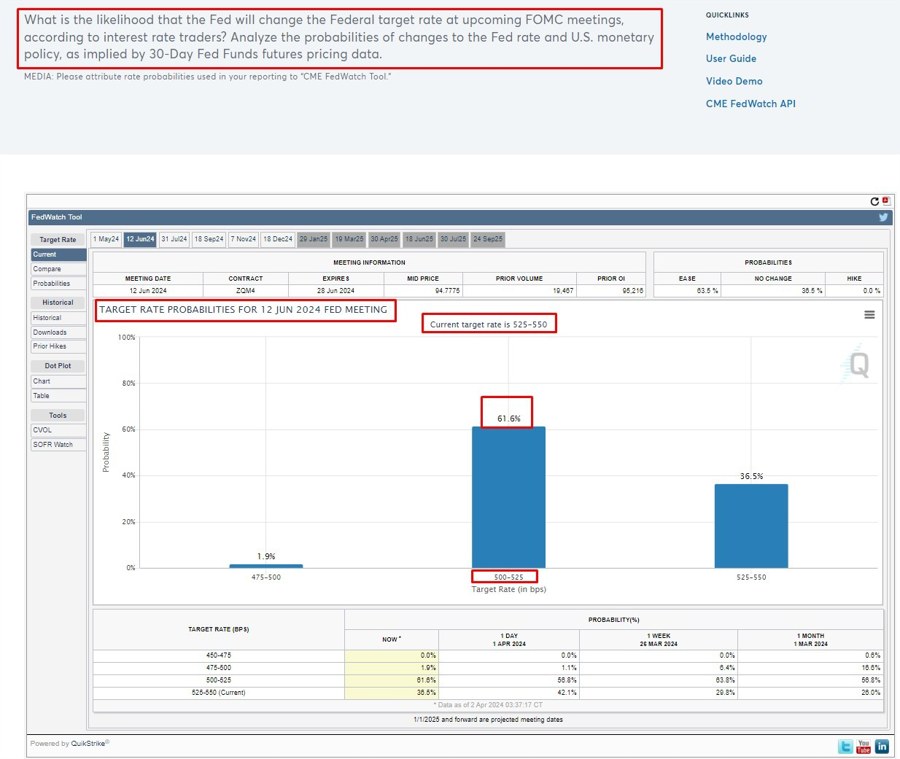
Task: Switch to the 31 Jul24 meeting tab
Action: (174, 239)
